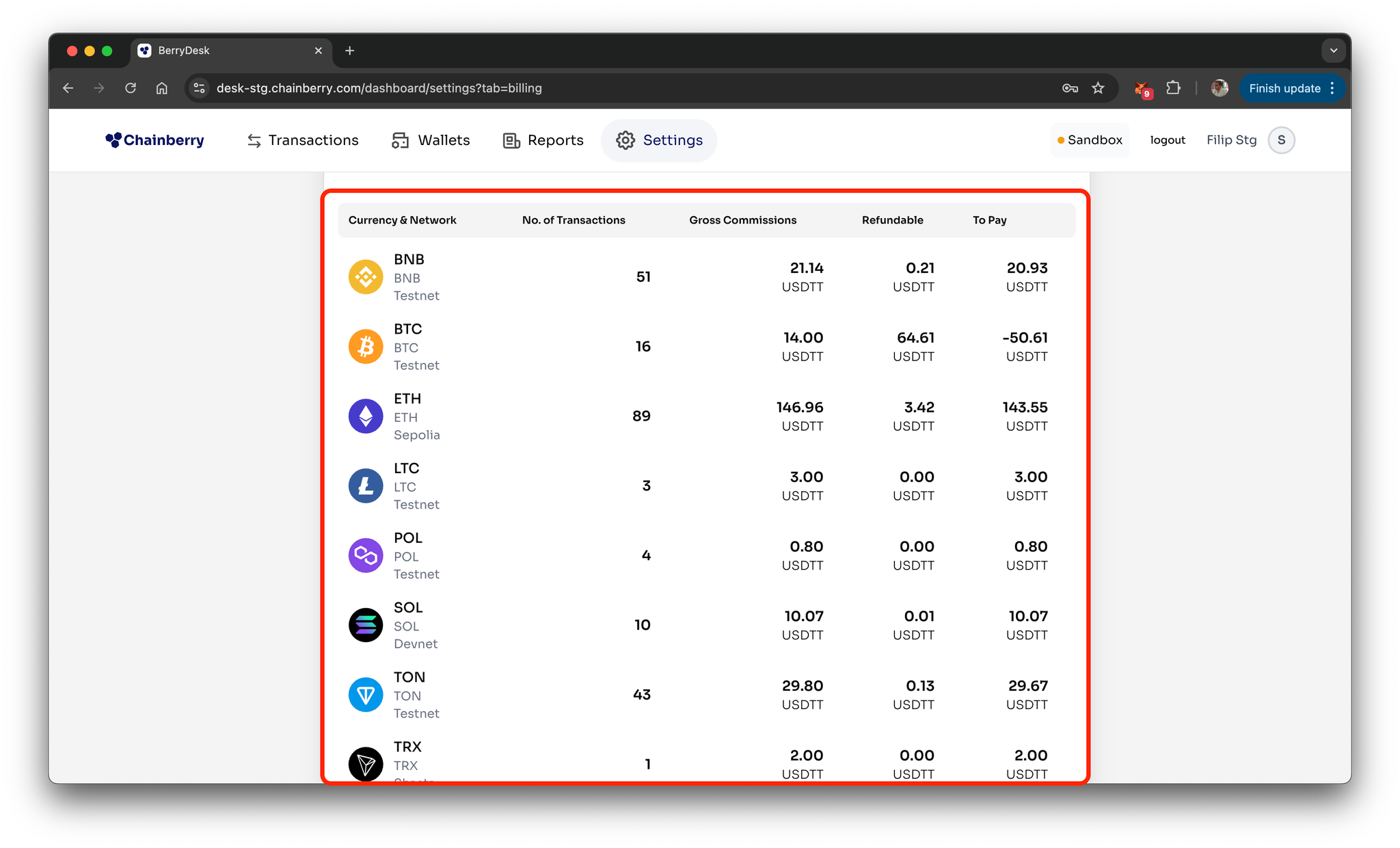Open the Wallets tab
This screenshot has height=848, width=1400.
point(431,140)
